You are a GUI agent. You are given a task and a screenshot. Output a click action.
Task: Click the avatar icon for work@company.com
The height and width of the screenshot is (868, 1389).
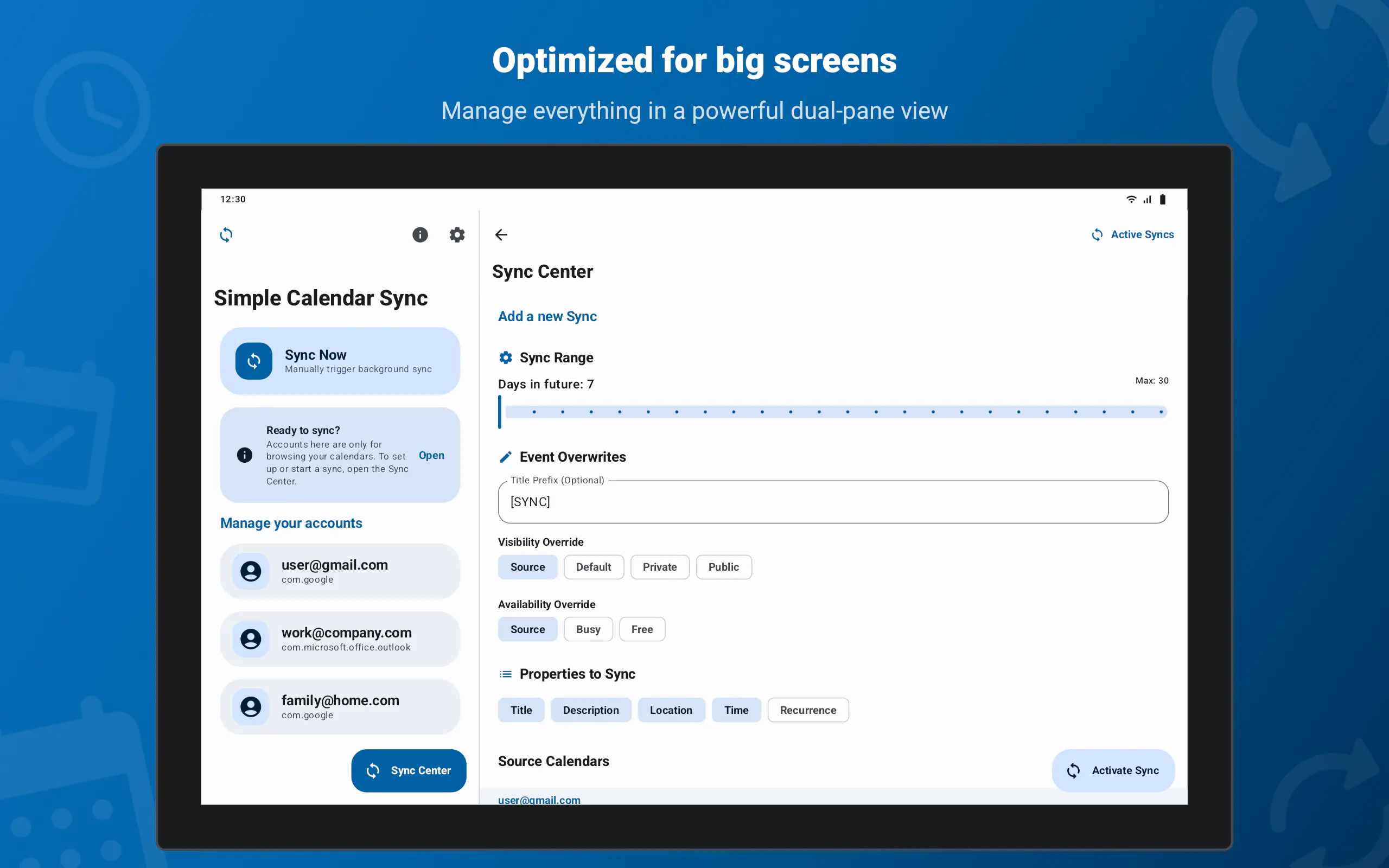251,639
